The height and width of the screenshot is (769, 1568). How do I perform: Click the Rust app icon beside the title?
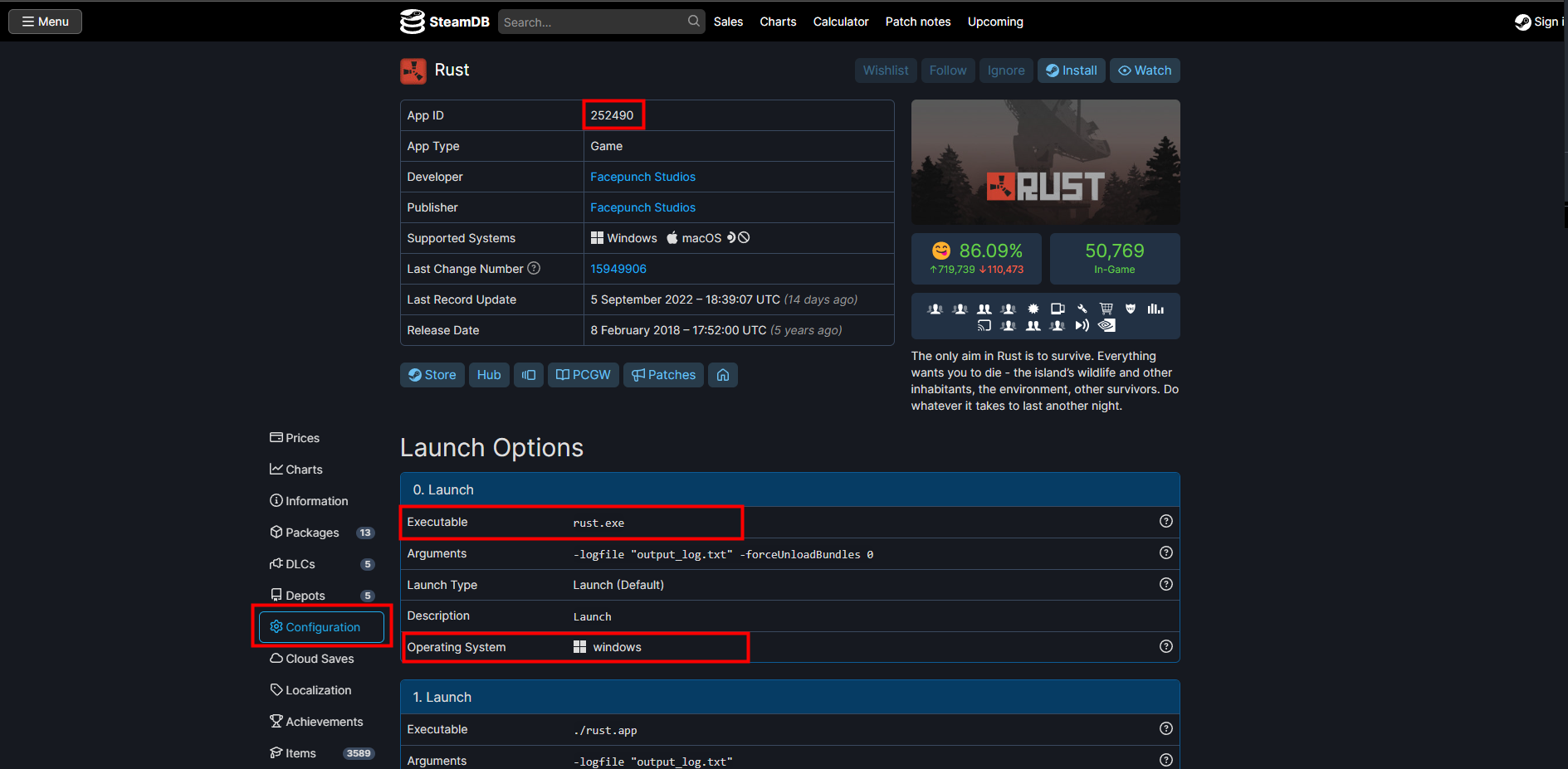413,71
